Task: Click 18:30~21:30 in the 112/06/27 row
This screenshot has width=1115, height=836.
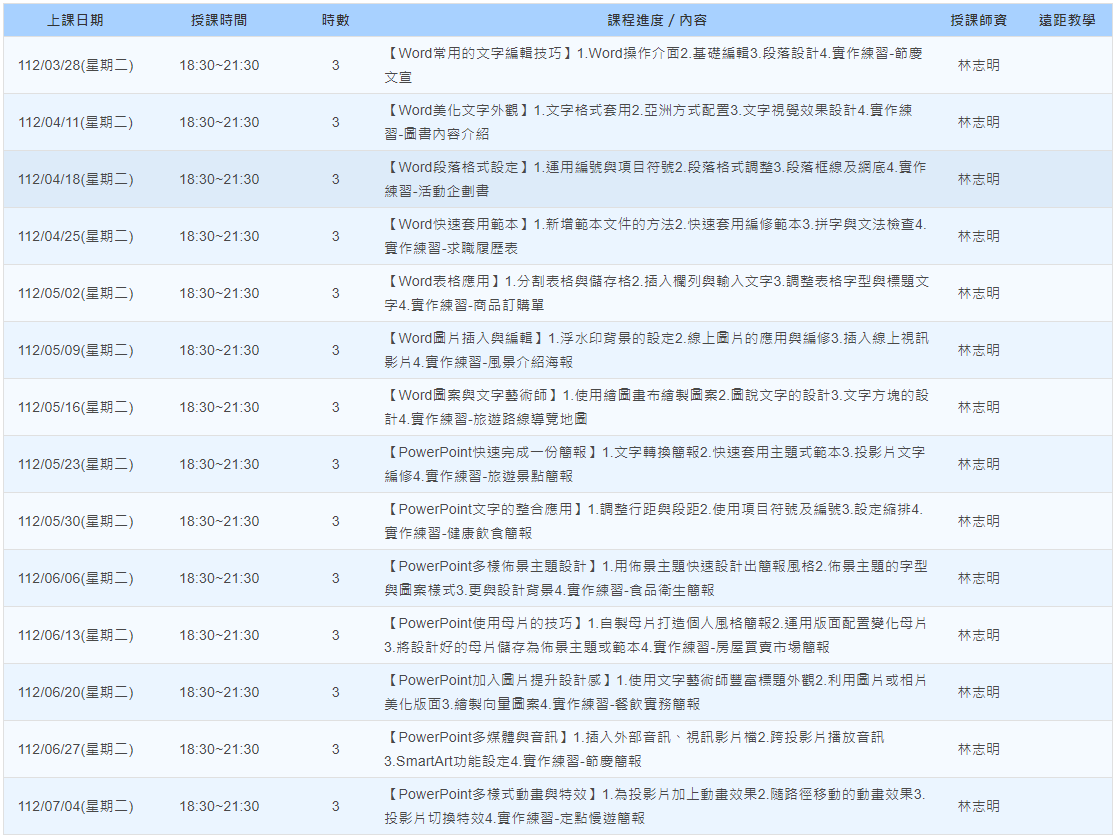Action: (219, 749)
